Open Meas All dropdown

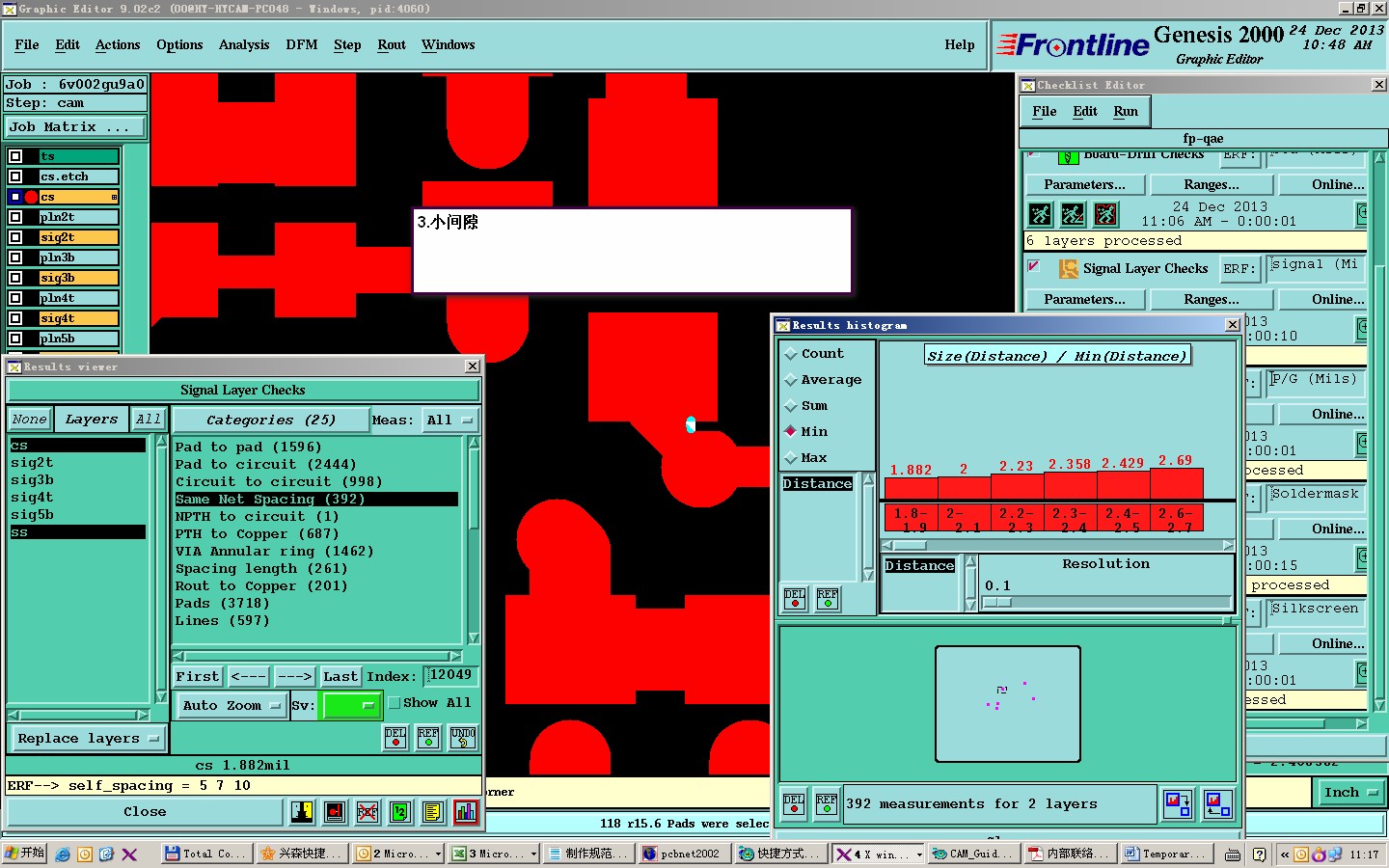coord(449,420)
